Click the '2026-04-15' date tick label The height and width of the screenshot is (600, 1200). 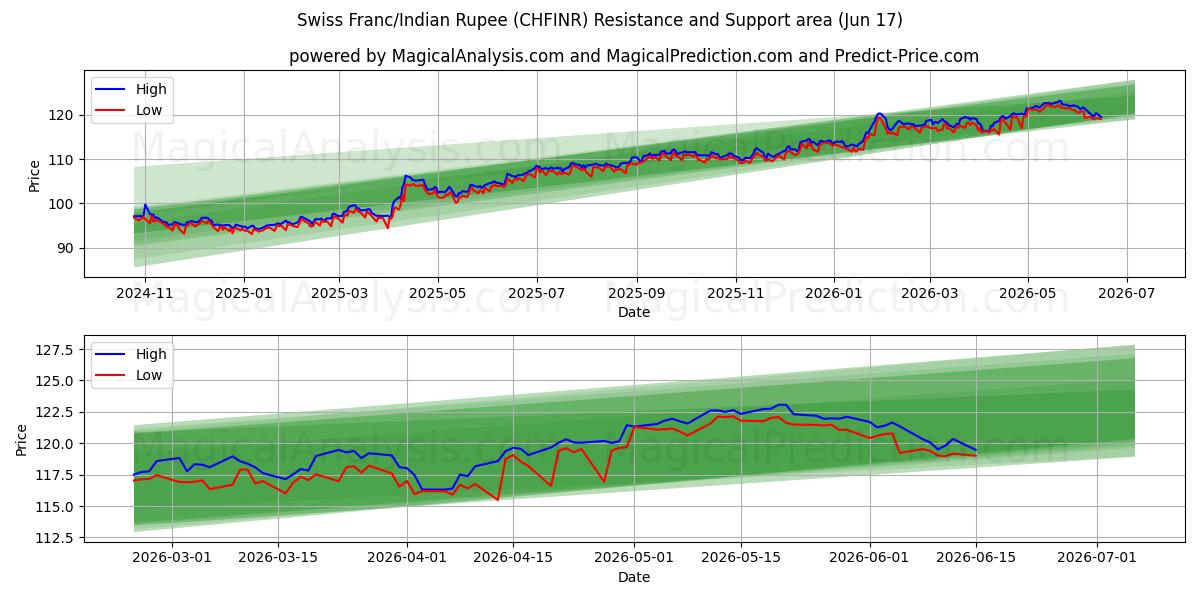tap(513, 559)
